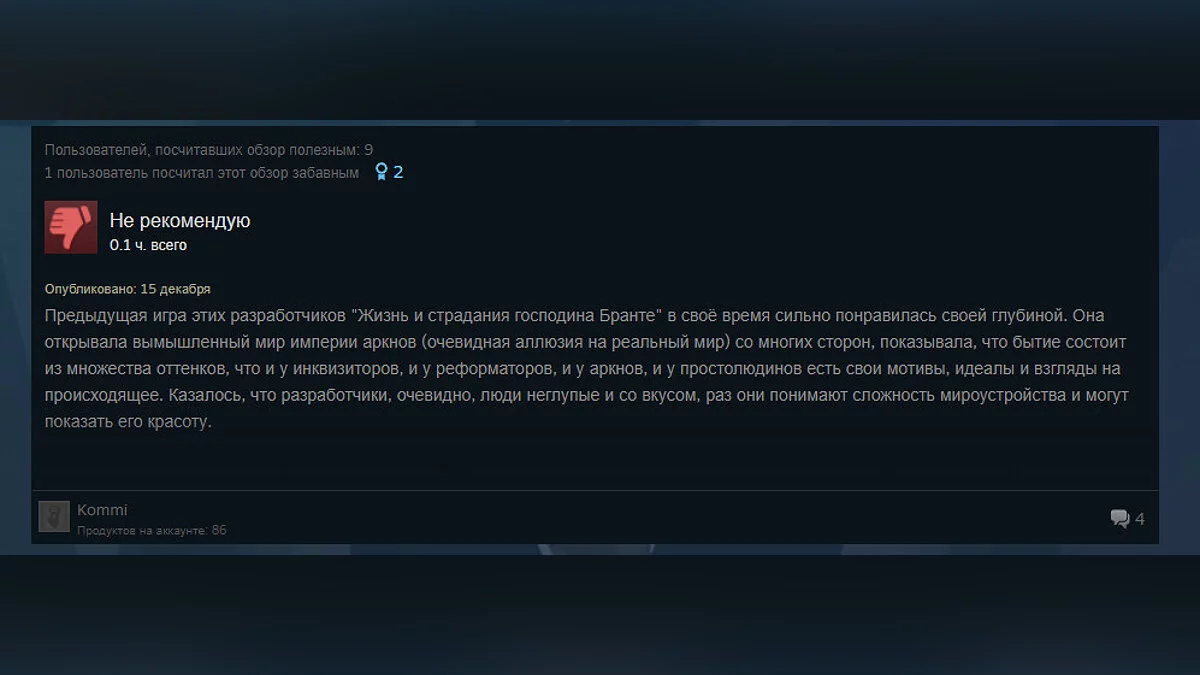Click the review's last line "показать его красоту"
This screenshot has height=675, width=1200.
[x=128, y=422]
